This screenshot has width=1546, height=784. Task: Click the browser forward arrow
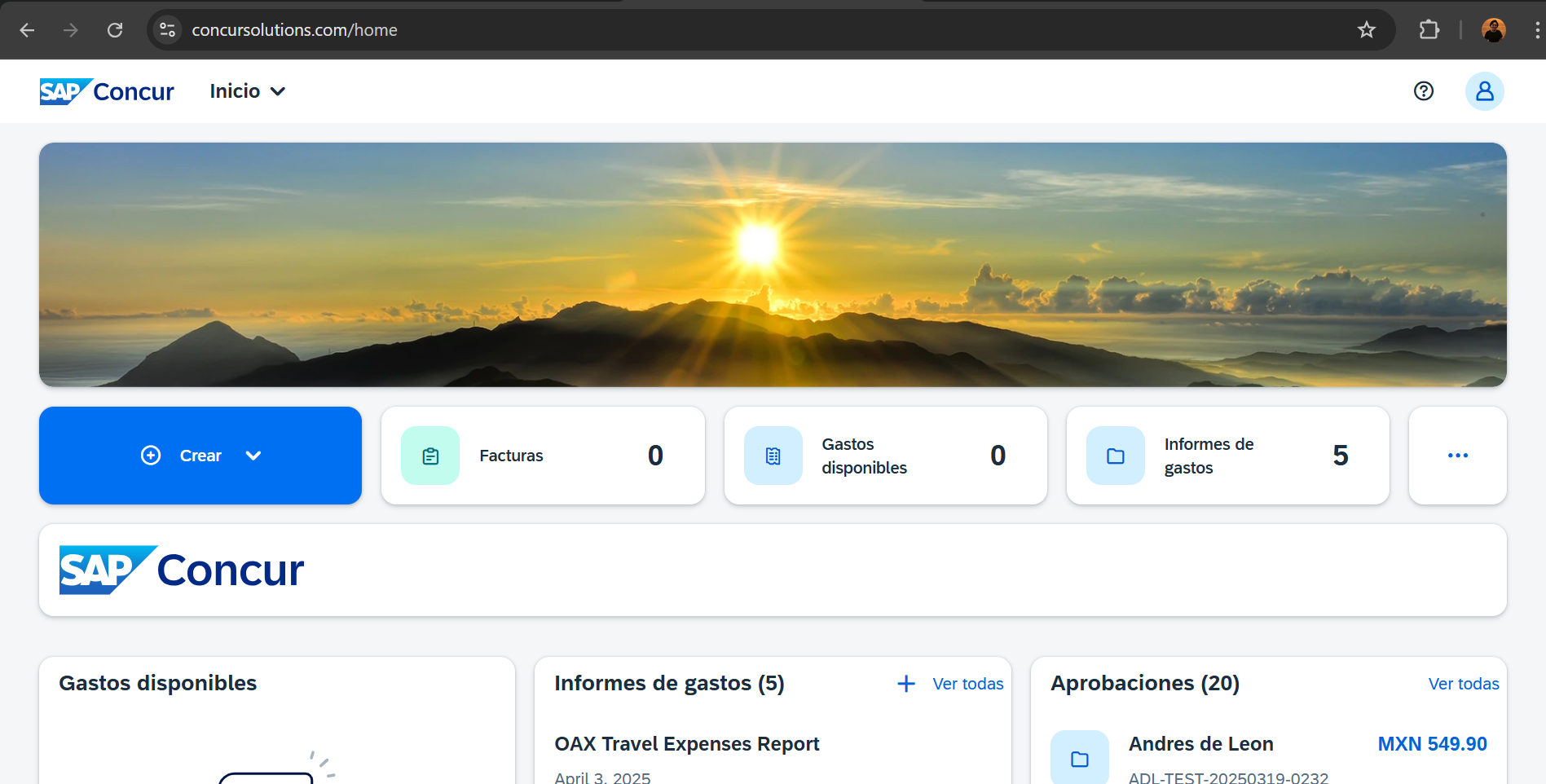[x=71, y=30]
